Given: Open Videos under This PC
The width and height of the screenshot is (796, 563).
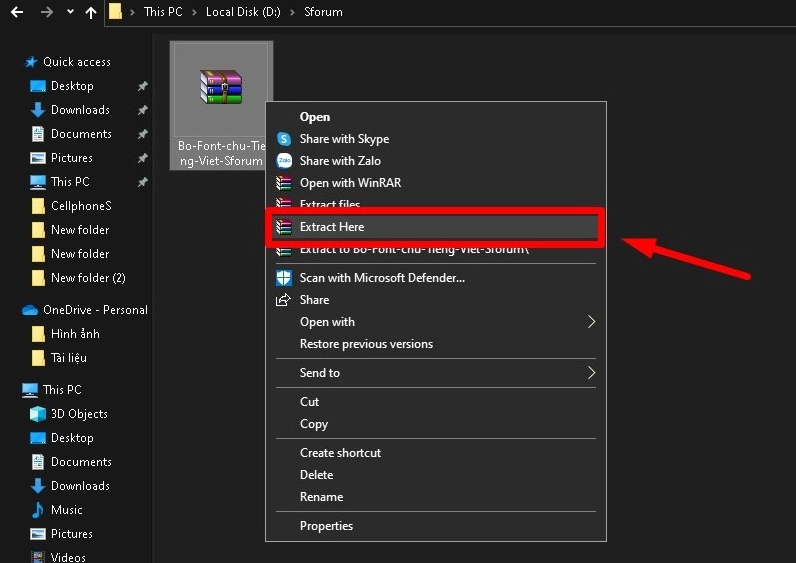Looking at the screenshot, I should 68,557.
